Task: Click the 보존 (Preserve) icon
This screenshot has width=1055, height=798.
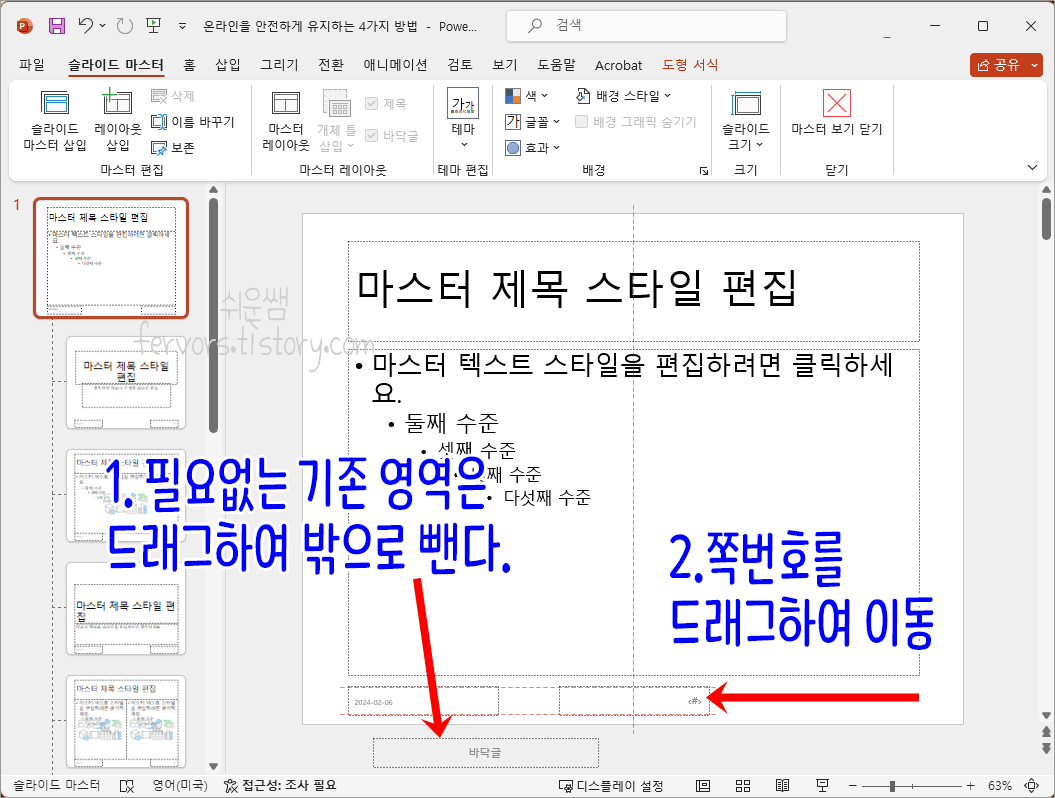Action: pyautogui.click(x=160, y=148)
